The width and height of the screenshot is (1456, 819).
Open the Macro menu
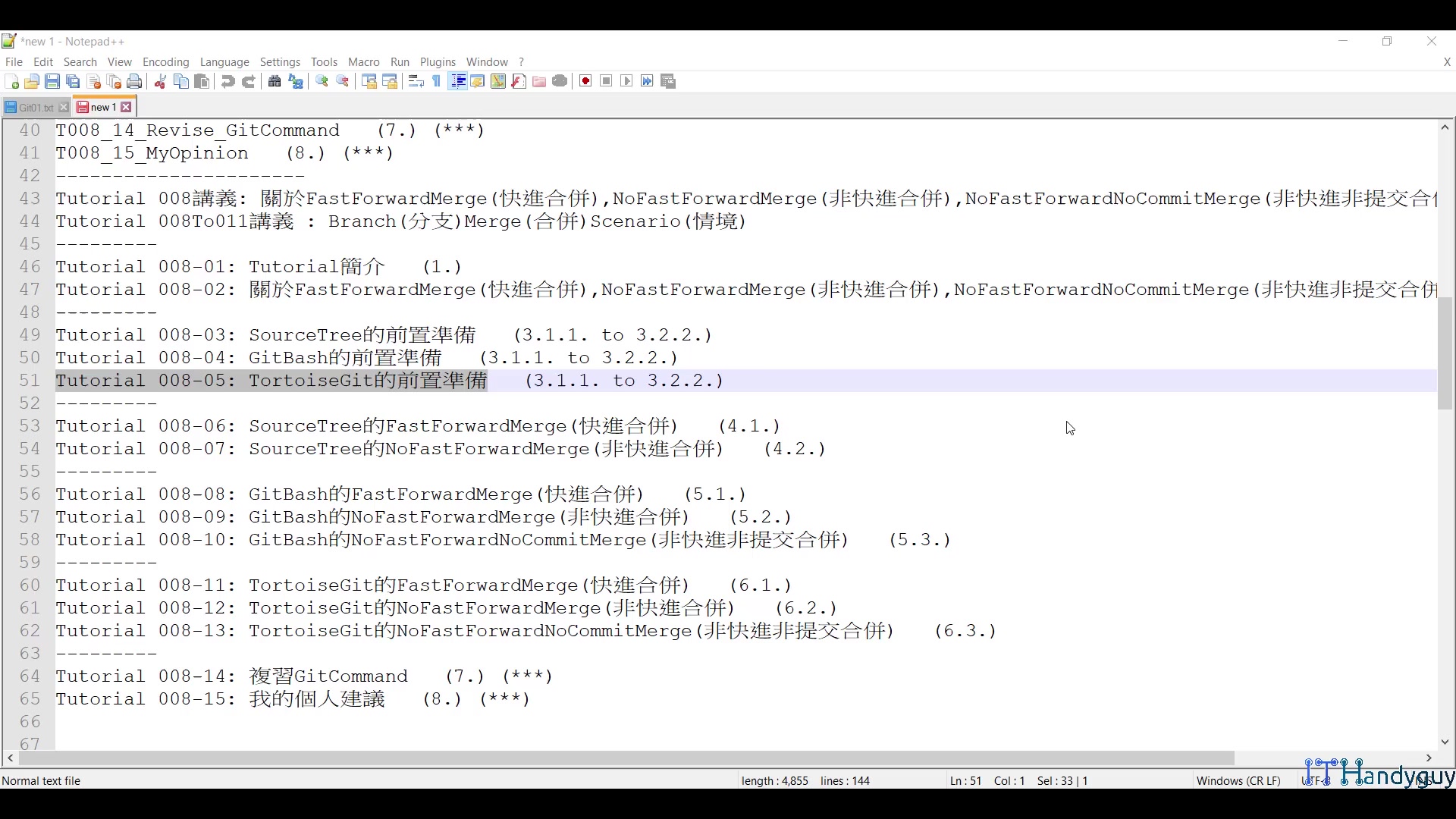363,62
